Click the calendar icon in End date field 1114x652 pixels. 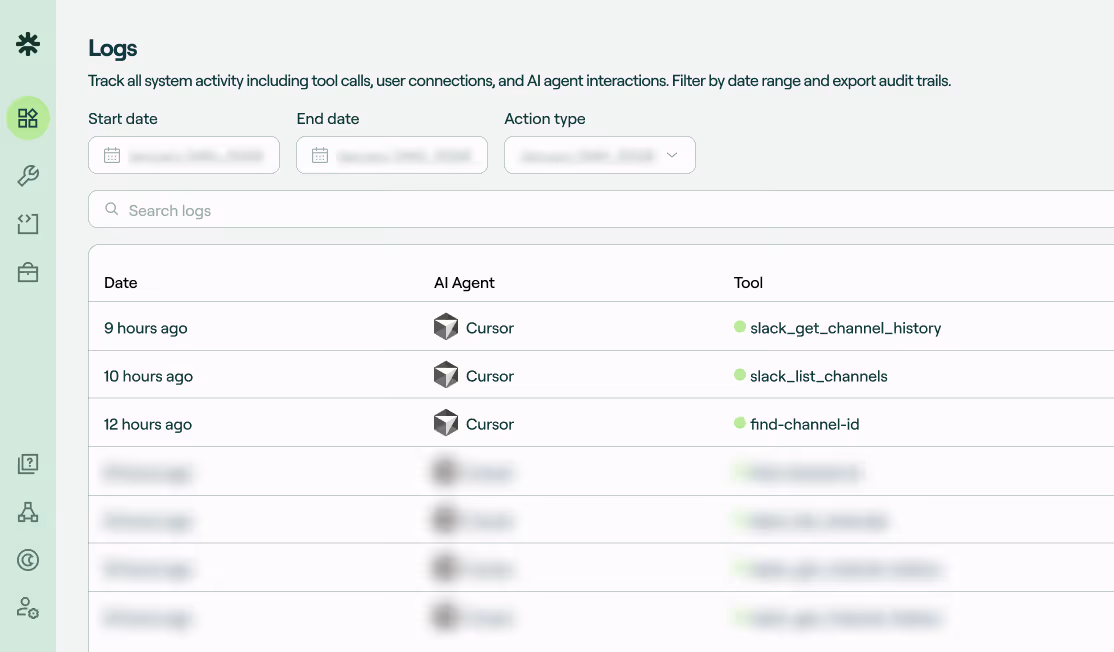320,155
